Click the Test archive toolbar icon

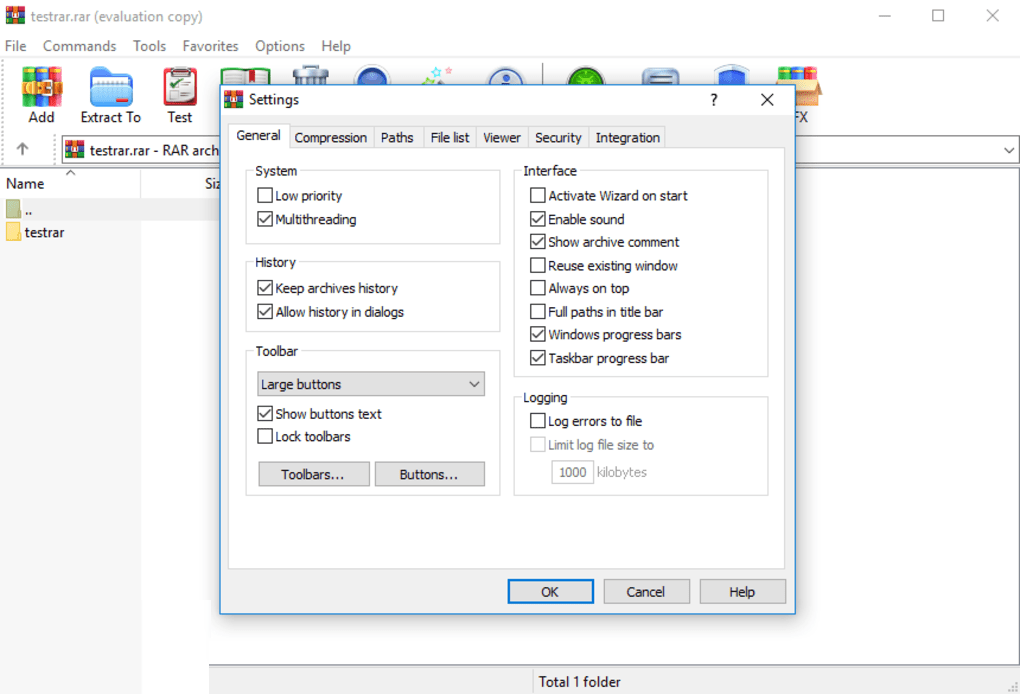[180, 87]
